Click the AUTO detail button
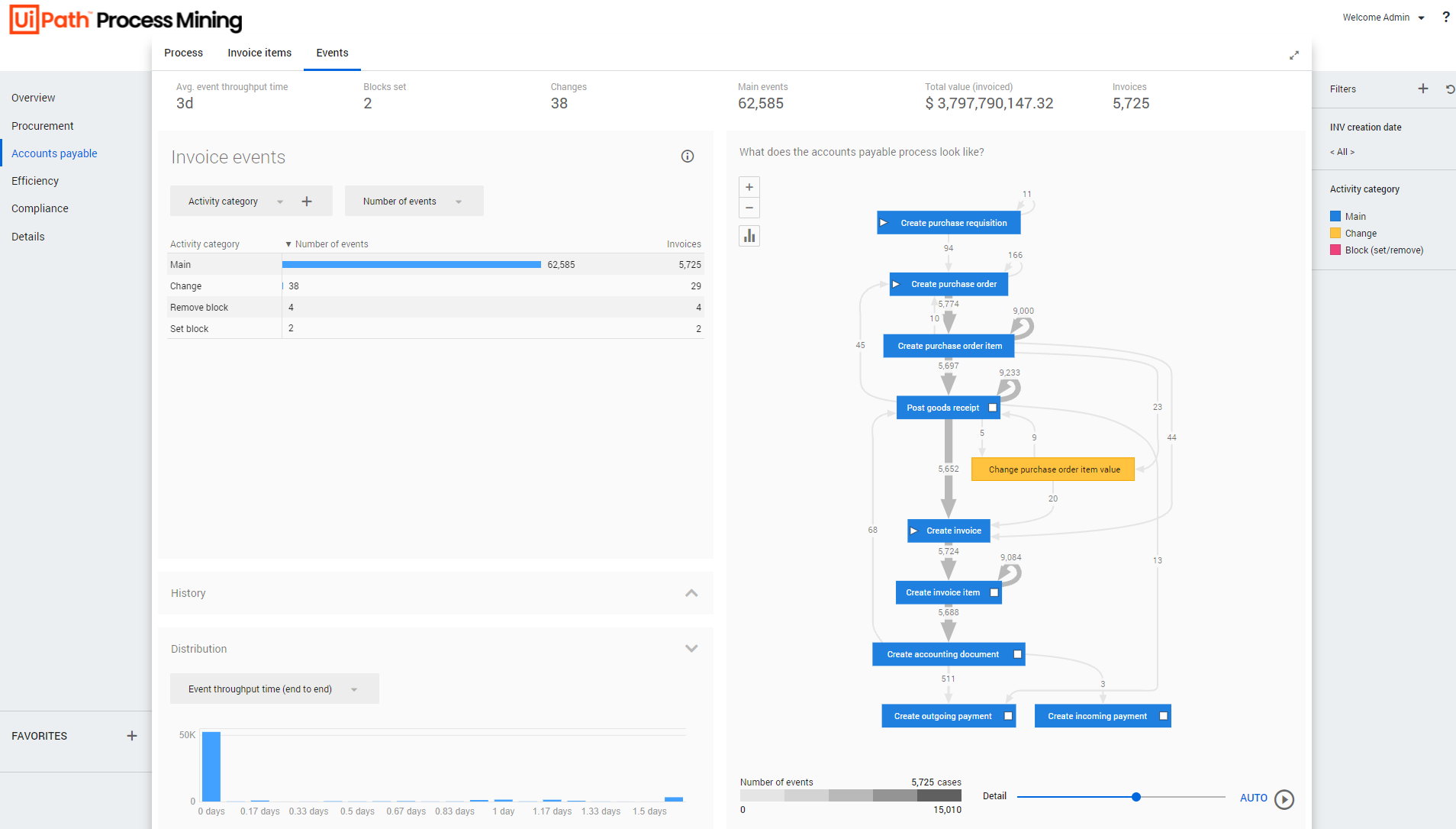Viewport: 1456px width, 829px height. click(1253, 798)
